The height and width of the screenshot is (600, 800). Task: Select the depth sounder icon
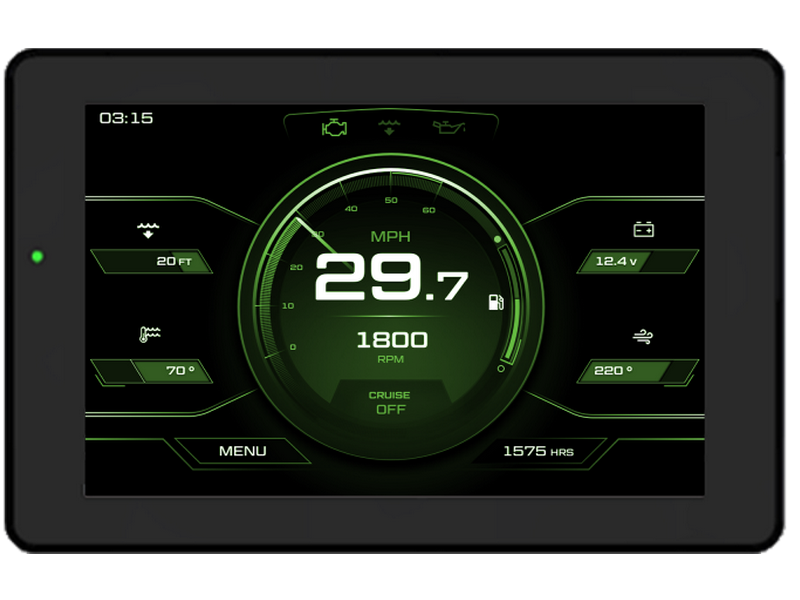[148, 231]
